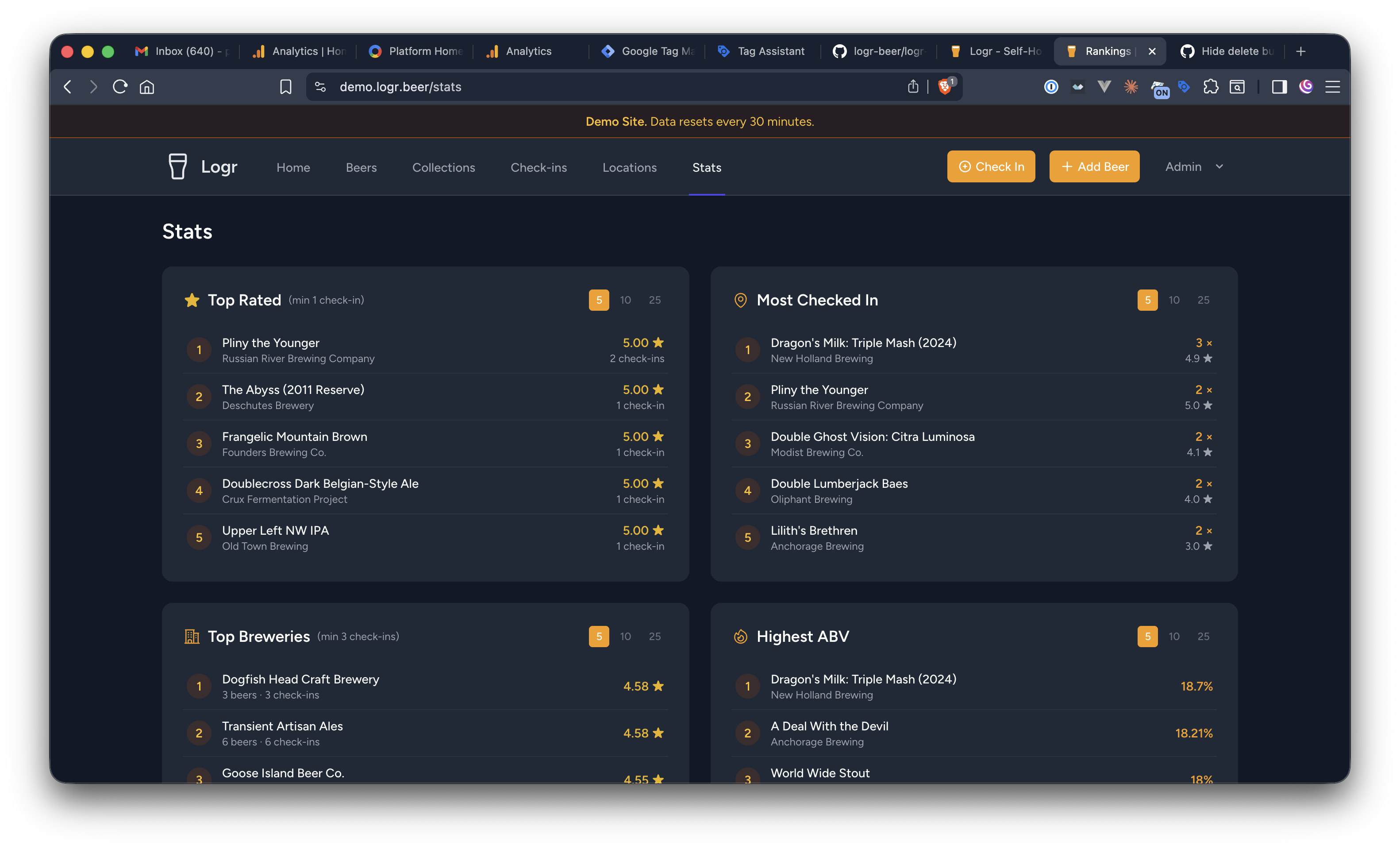Open the browser home page

(x=147, y=87)
